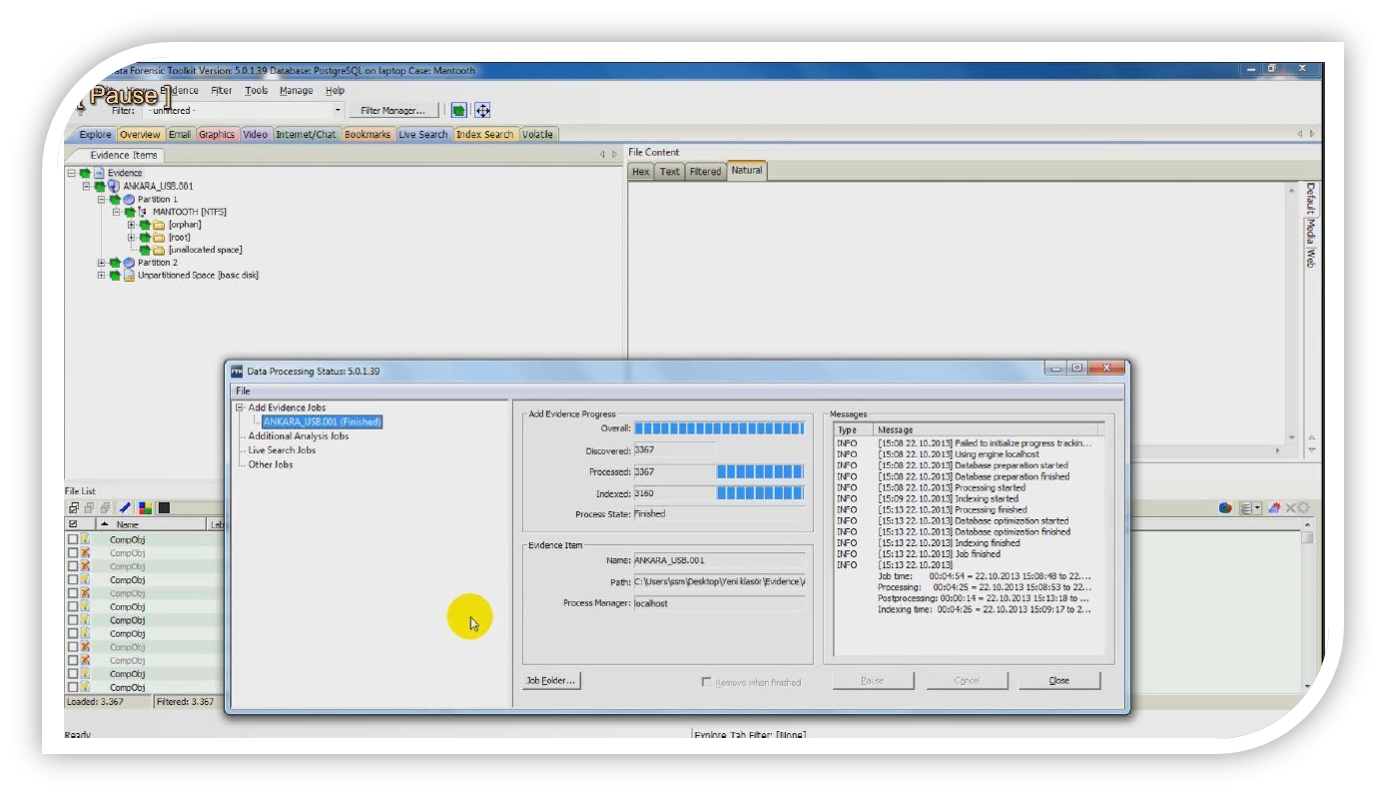The width and height of the screenshot is (1386, 796).
Task: Expand the Partition 2 tree node
Action: point(101,263)
